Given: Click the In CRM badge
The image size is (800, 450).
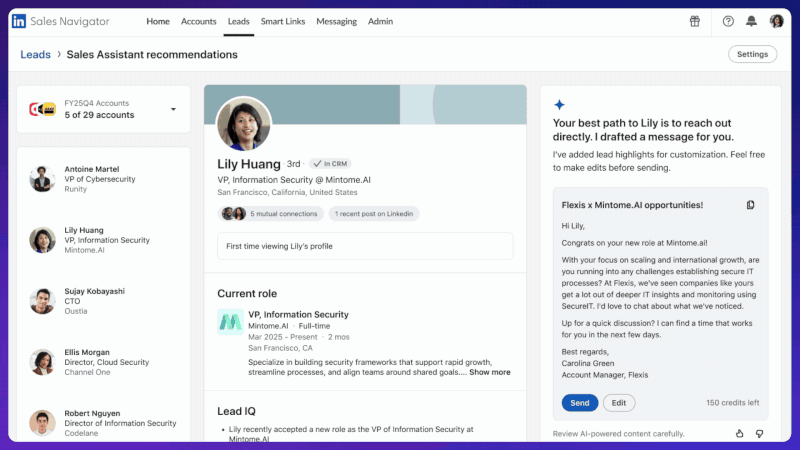Looking at the screenshot, I should coord(330,164).
